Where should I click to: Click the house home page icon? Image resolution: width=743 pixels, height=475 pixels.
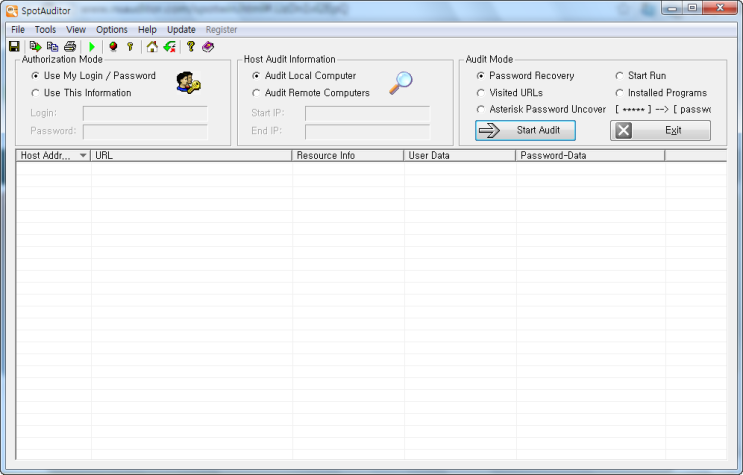[x=152, y=46]
